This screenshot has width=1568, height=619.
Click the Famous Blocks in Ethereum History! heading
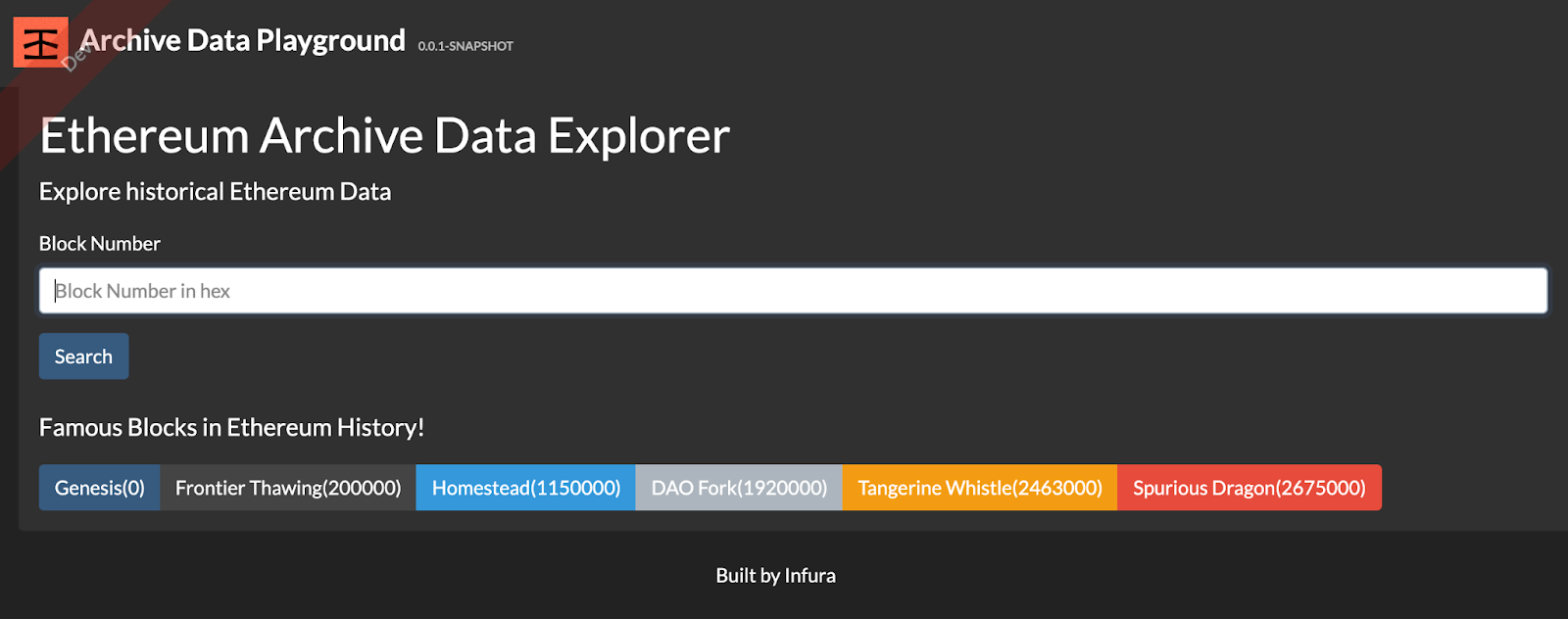point(231,428)
